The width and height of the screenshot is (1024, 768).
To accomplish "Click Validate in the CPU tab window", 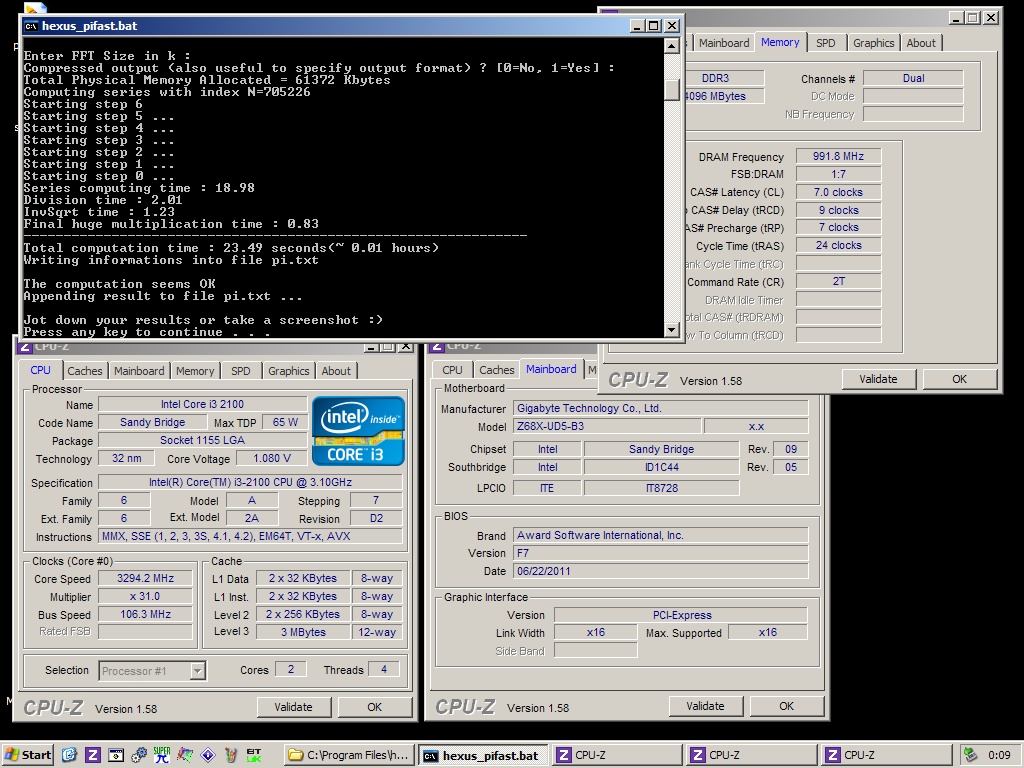I will click(293, 707).
